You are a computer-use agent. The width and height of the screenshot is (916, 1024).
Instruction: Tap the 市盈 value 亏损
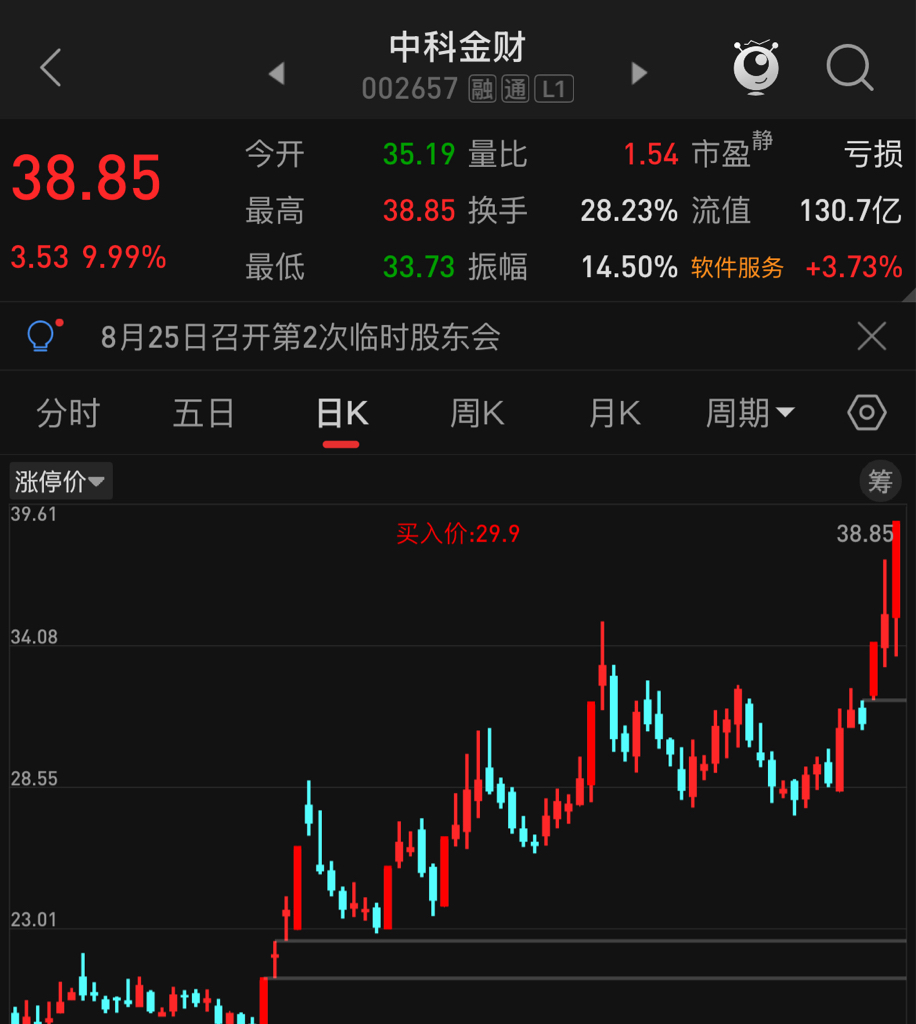873,155
